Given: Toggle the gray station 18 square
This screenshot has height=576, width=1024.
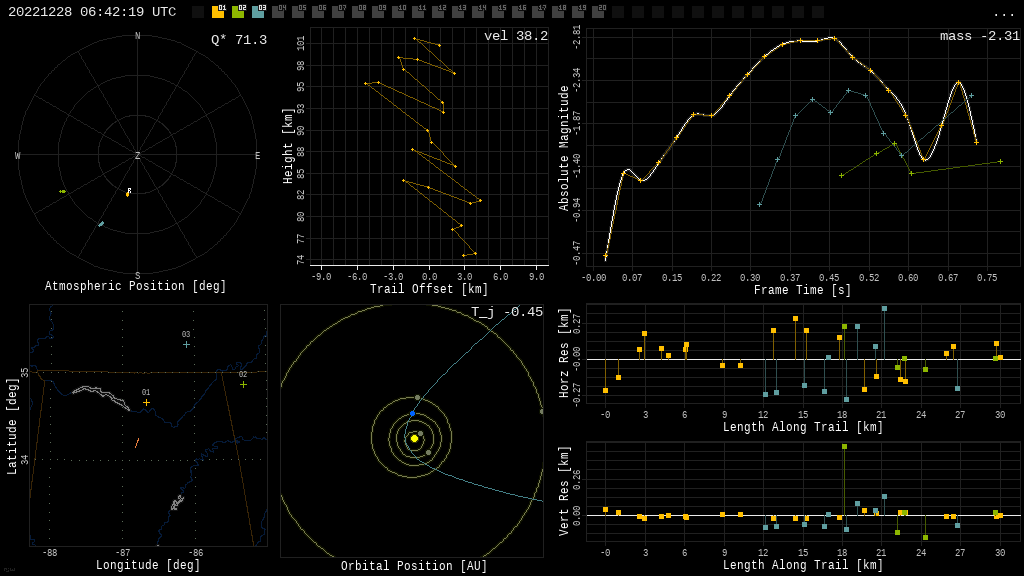Looking at the screenshot, I should pos(558,12).
